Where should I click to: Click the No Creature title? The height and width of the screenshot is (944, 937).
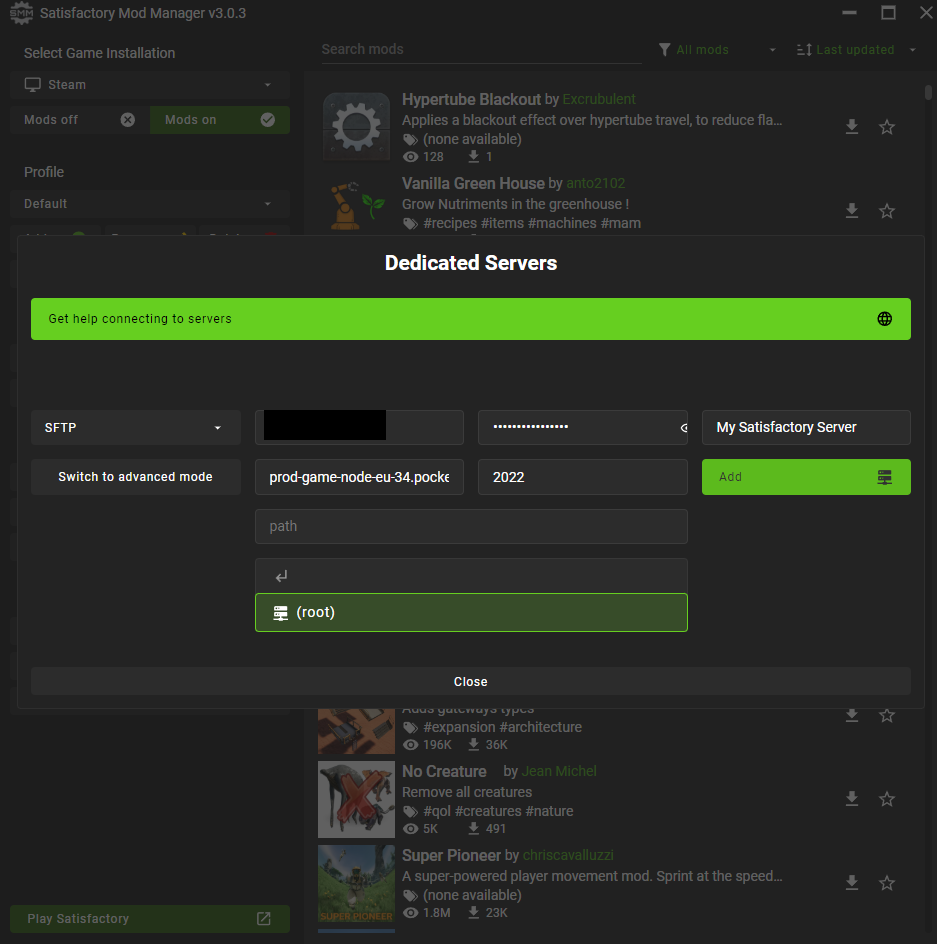444,771
